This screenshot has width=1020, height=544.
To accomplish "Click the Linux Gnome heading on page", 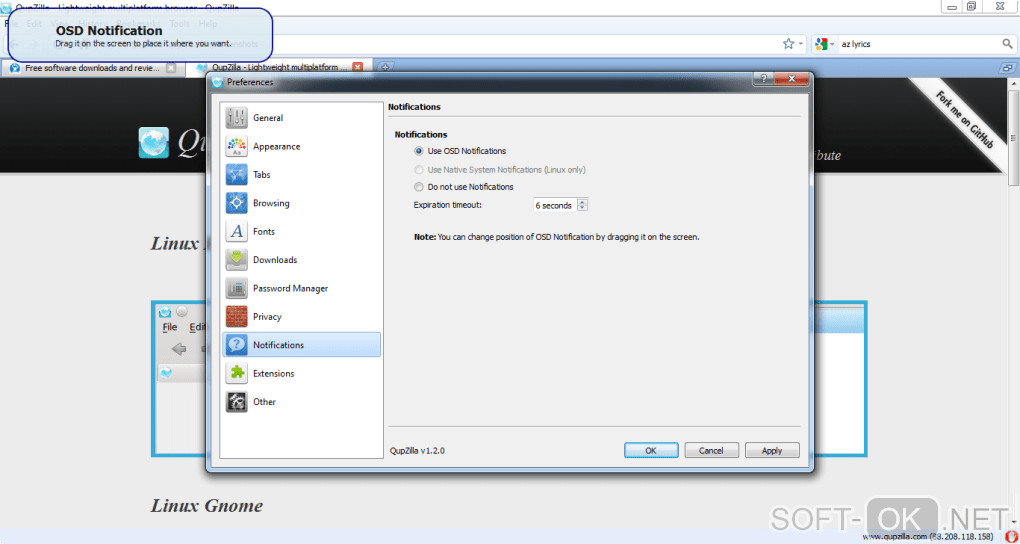I will pos(207,506).
